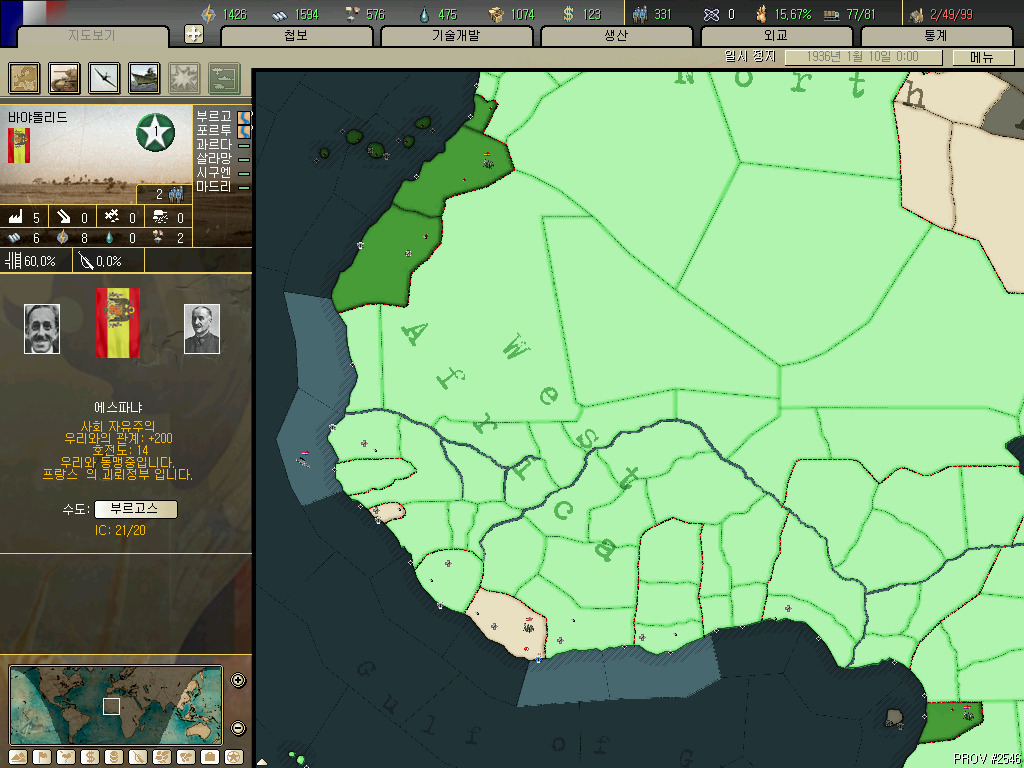
Task: Click the date display 1936년 1월 10일
Action: point(863,57)
